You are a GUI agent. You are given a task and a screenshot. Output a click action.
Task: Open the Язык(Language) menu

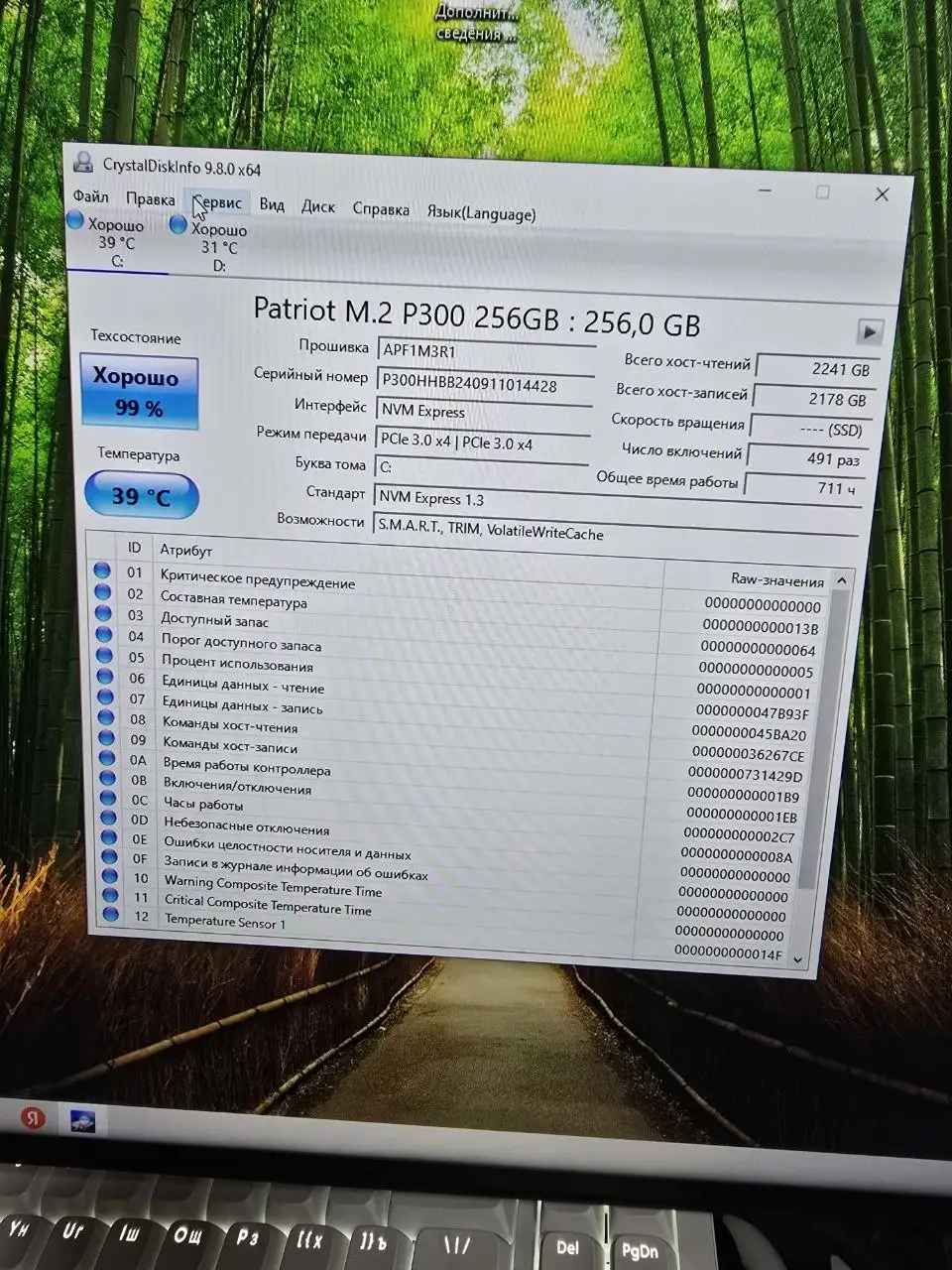[481, 212]
